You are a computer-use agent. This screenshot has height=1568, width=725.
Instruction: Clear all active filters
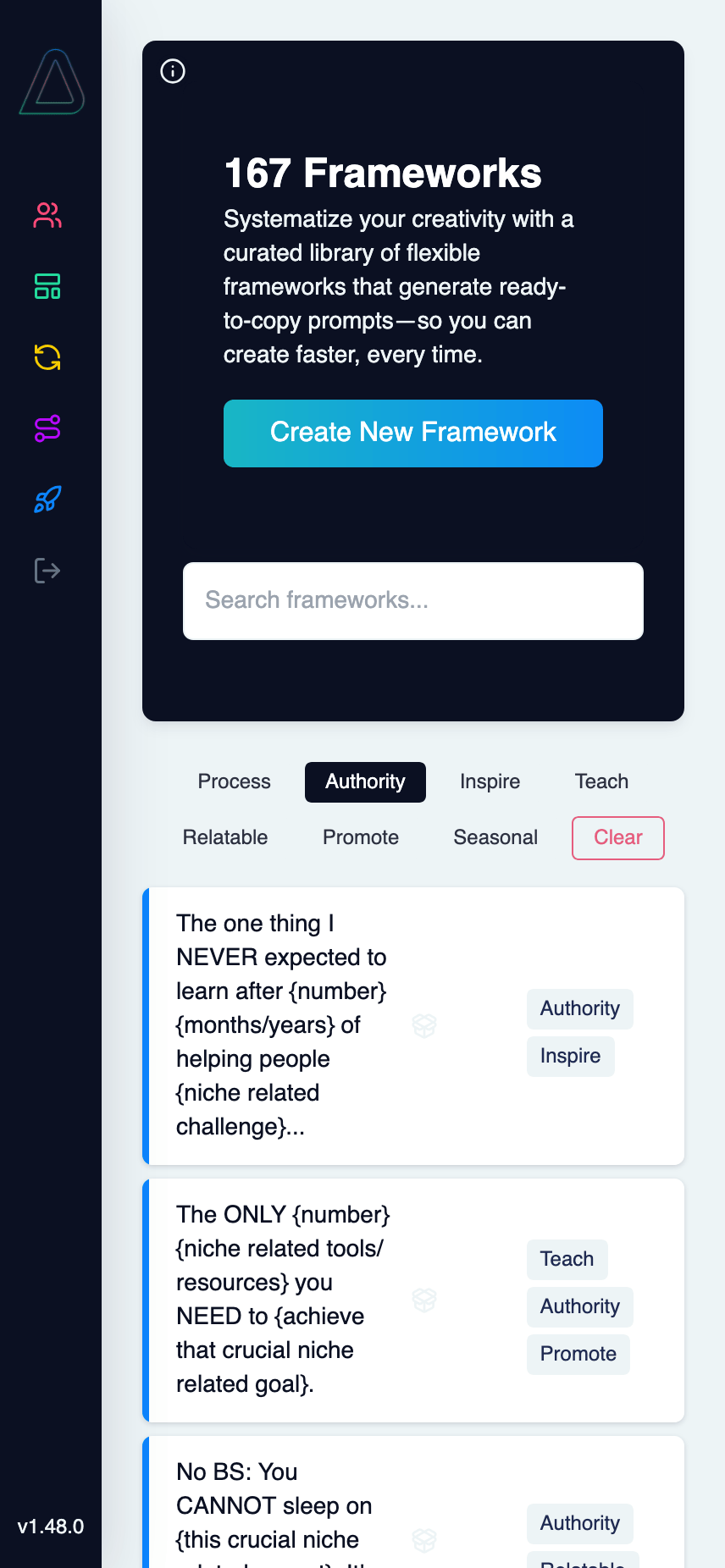(618, 837)
